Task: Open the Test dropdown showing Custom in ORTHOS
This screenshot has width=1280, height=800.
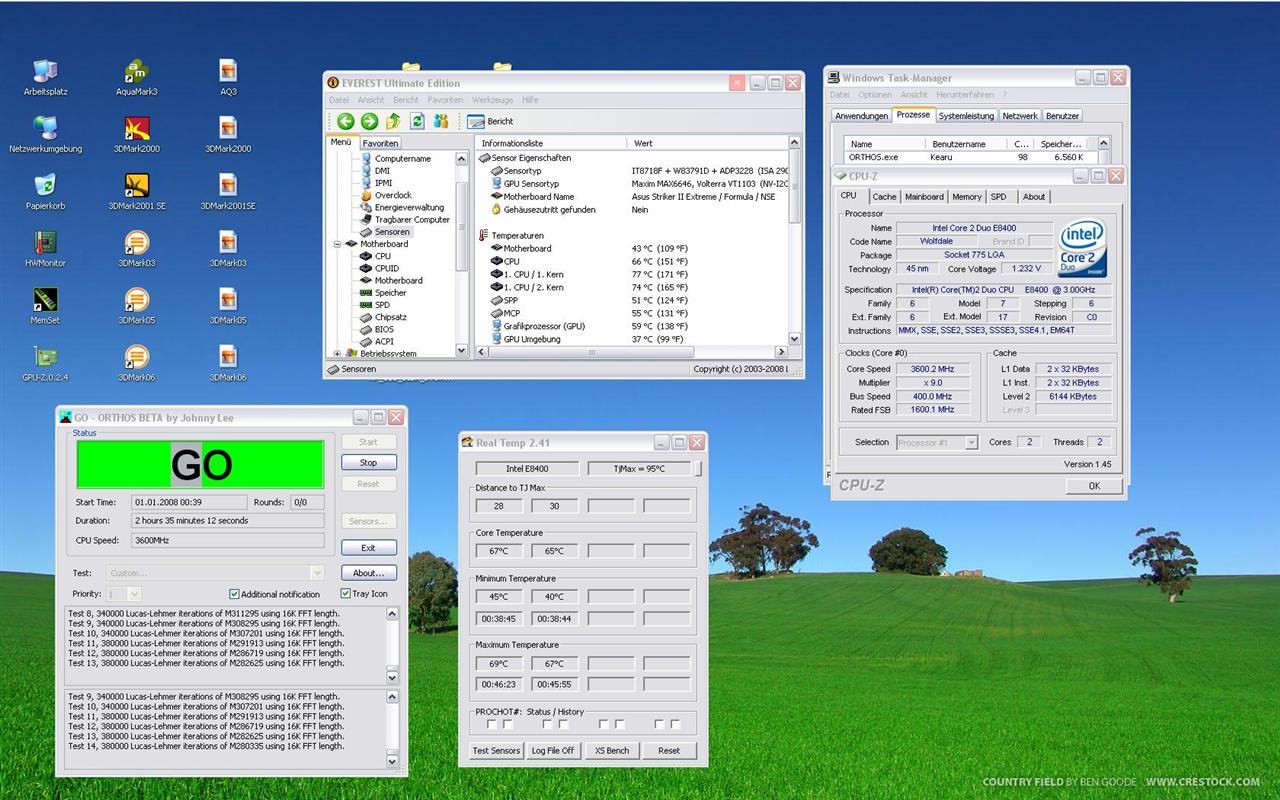Action: point(317,573)
